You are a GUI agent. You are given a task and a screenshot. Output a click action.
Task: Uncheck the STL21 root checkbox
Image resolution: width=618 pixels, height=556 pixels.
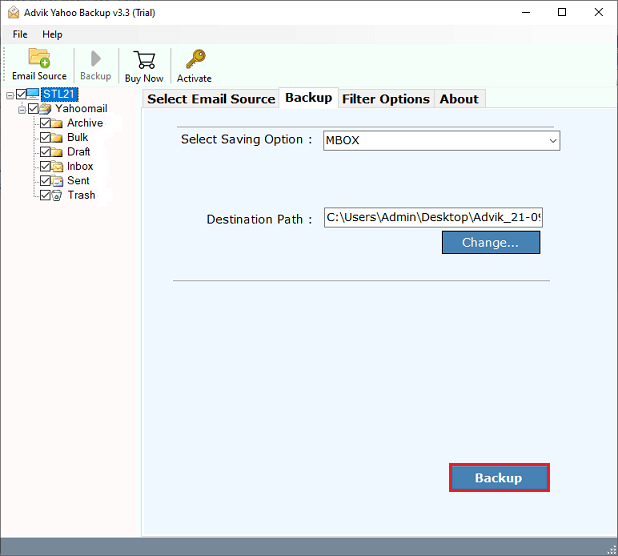click(x=21, y=94)
